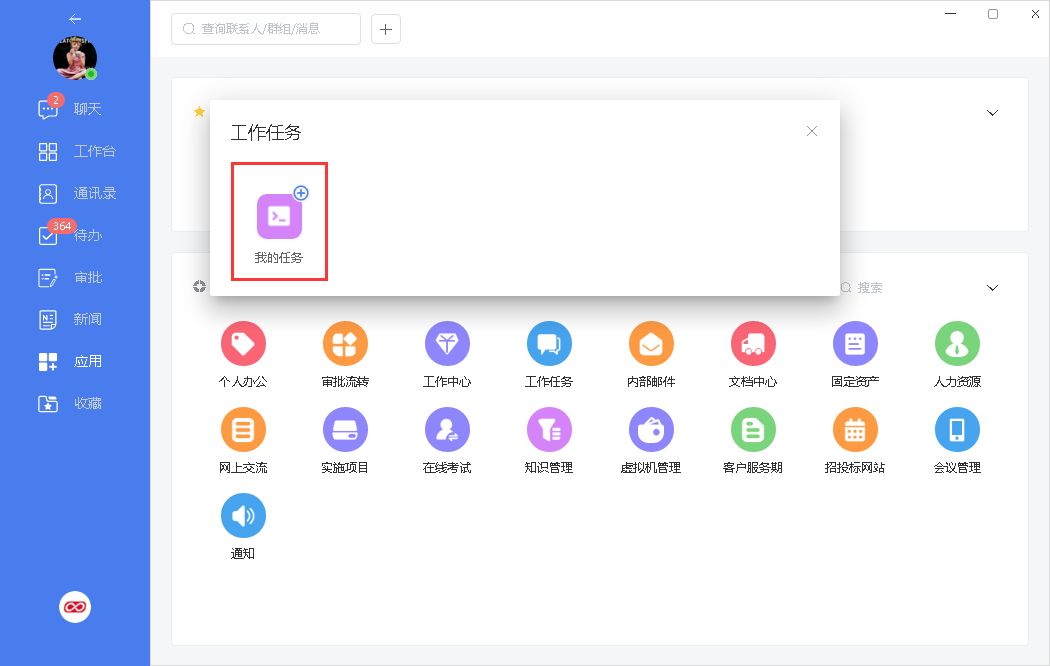Go to 待办 in sidebar
Viewport: 1050px width, 666px height.
pyautogui.click(x=75, y=235)
